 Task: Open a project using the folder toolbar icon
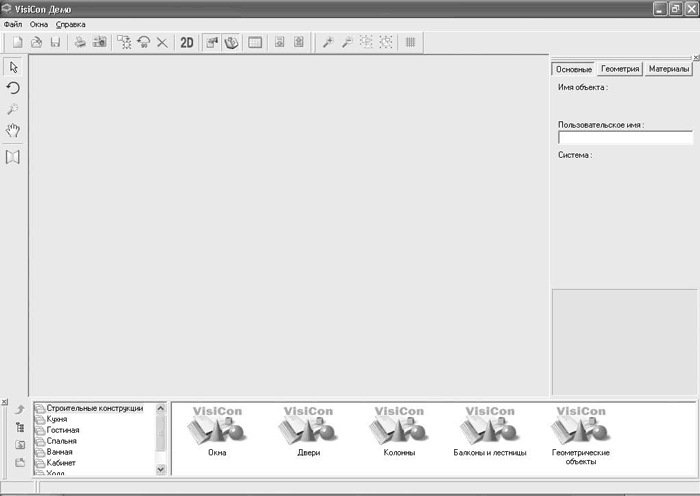point(36,42)
